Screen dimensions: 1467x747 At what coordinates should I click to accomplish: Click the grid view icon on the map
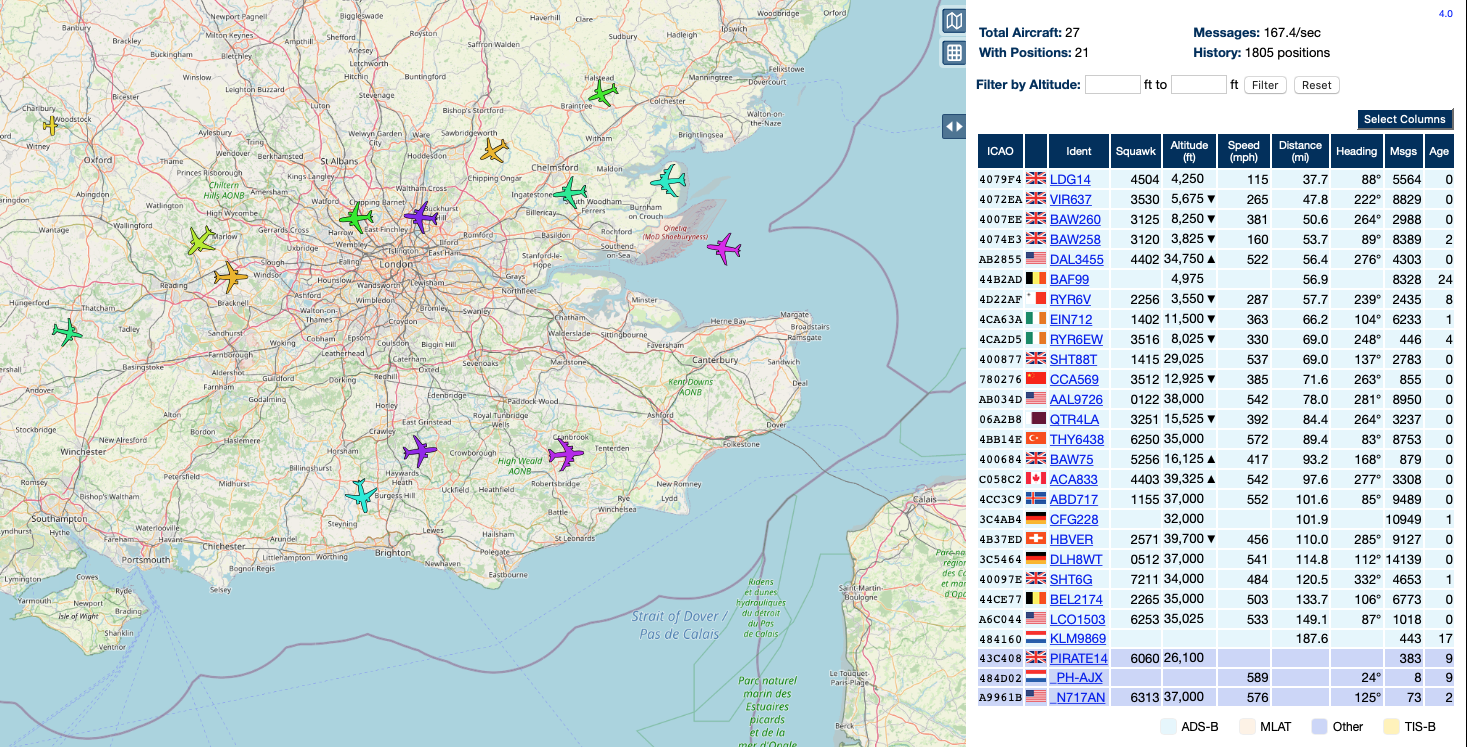(x=954, y=53)
